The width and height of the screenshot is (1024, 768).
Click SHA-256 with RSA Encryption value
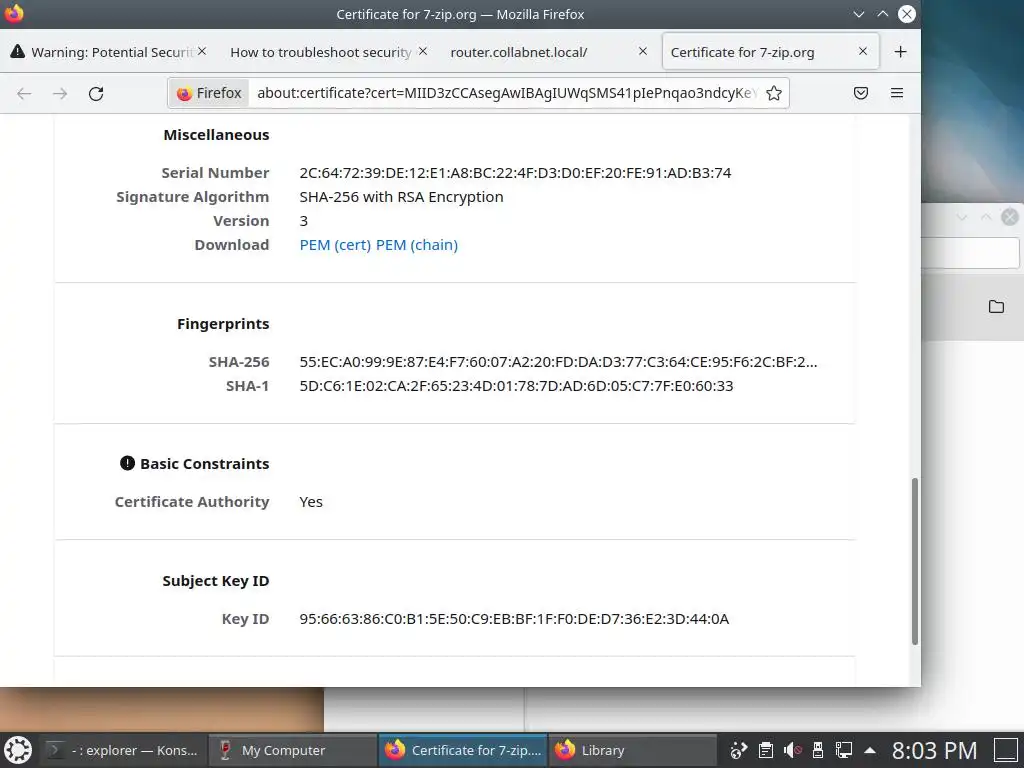(401, 197)
